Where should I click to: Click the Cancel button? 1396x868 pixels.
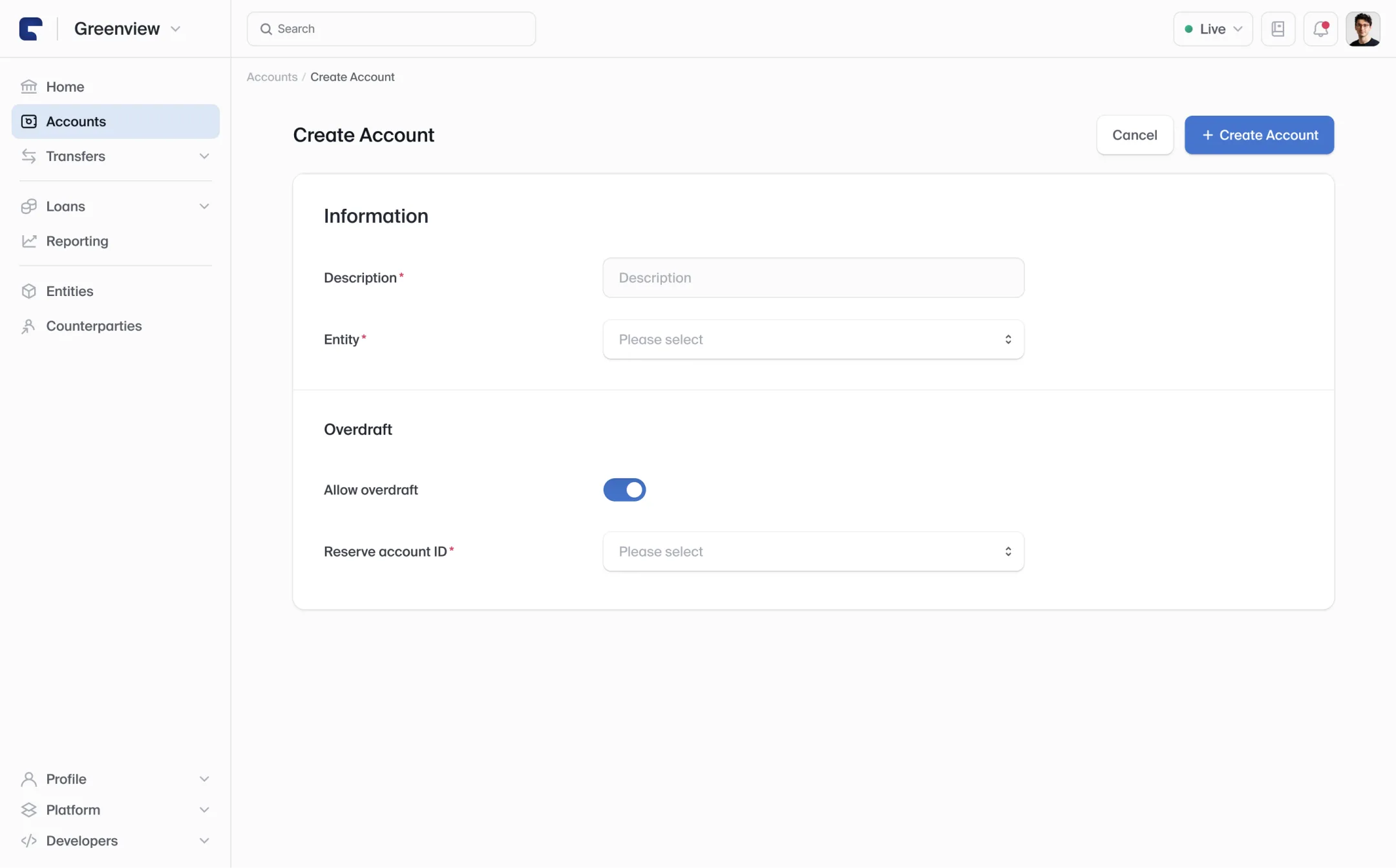coord(1135,135)
